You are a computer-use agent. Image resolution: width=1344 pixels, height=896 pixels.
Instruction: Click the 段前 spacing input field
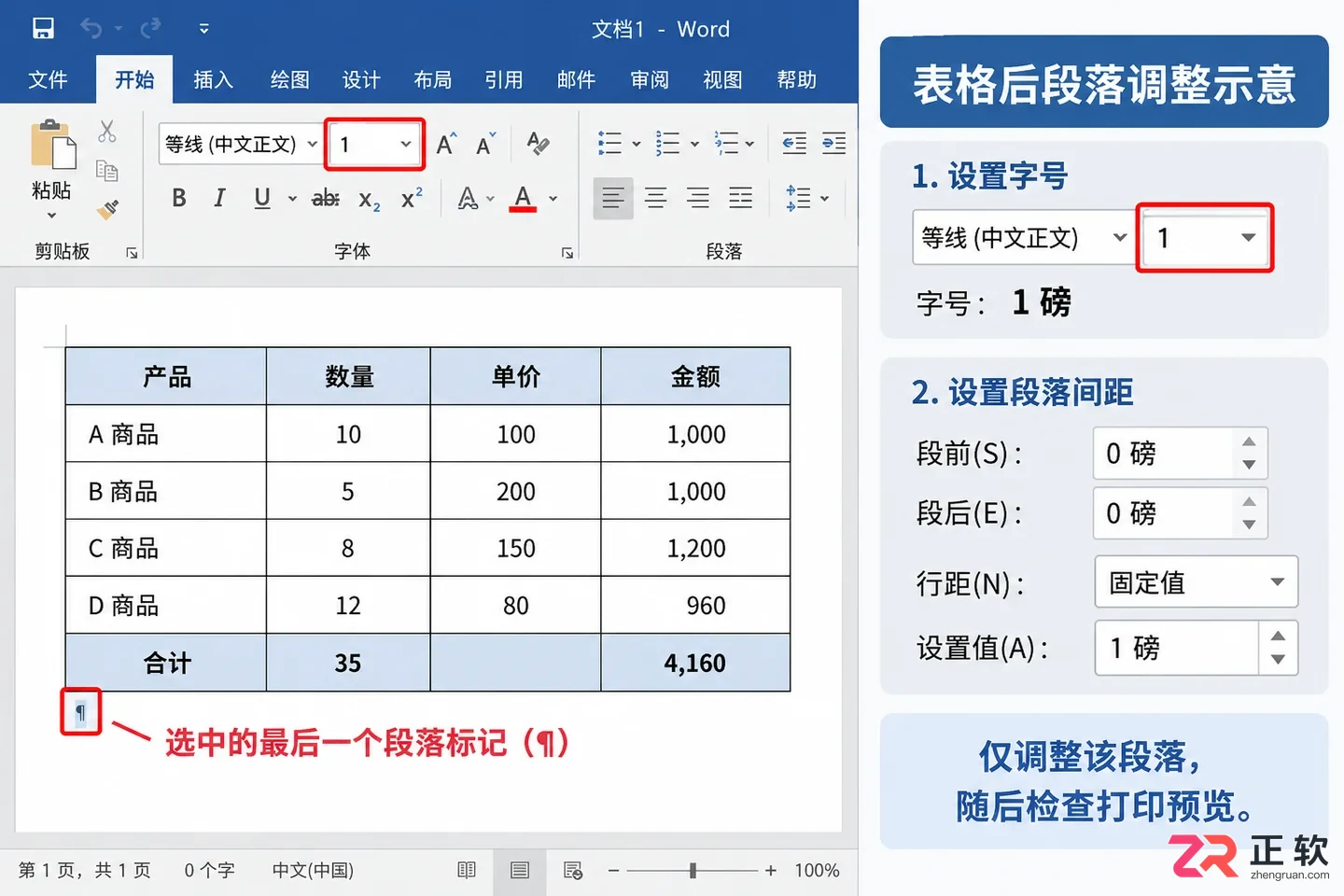pyautogui.click(x=1180, y=454)
